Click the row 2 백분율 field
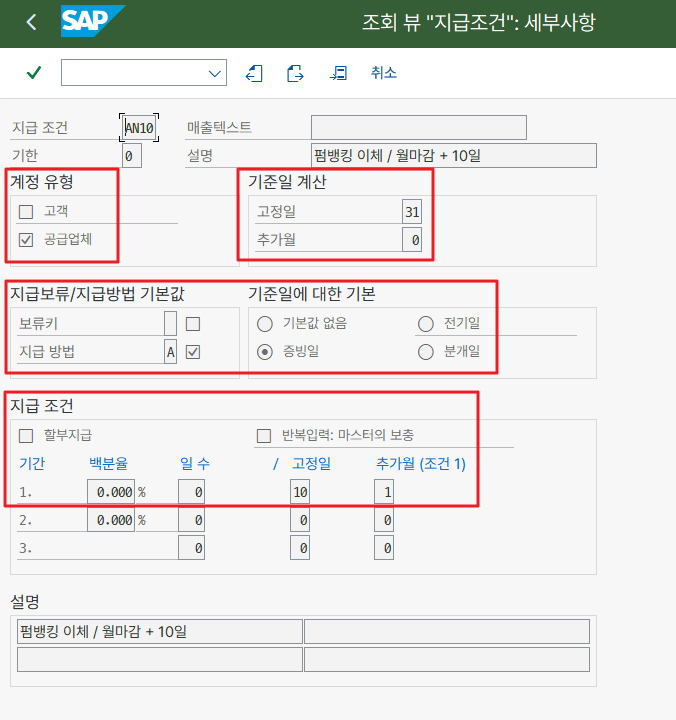 pos(111,520)
